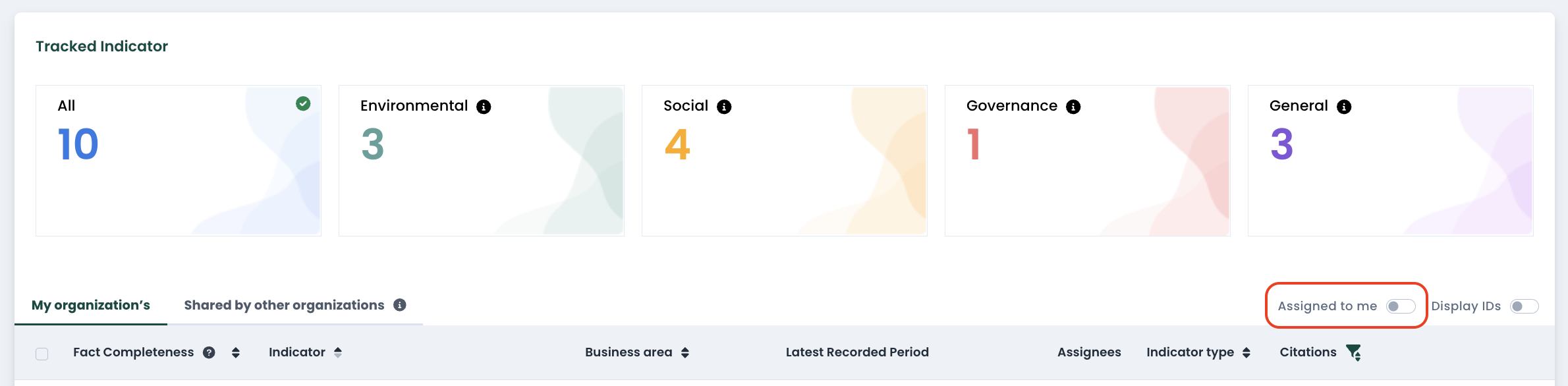The height and width of the screenshot is (386, 1568).
Task: Turn on Display IDs switch
Action: (1525, 306)
